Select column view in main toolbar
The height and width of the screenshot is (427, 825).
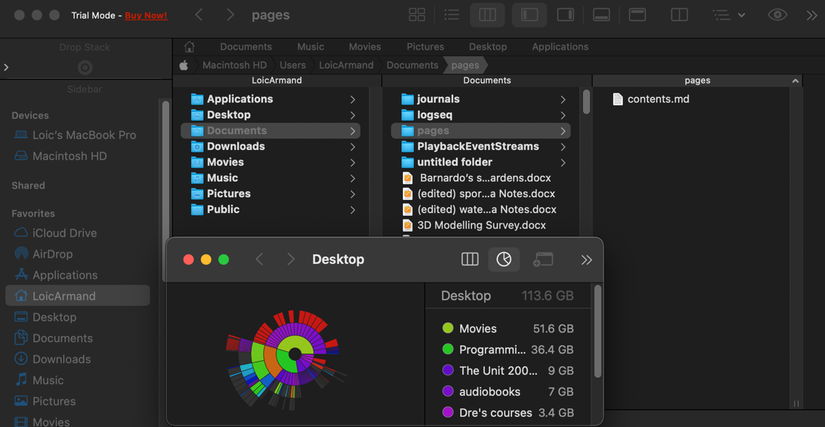pyautogui.click(x=487, y=15)
